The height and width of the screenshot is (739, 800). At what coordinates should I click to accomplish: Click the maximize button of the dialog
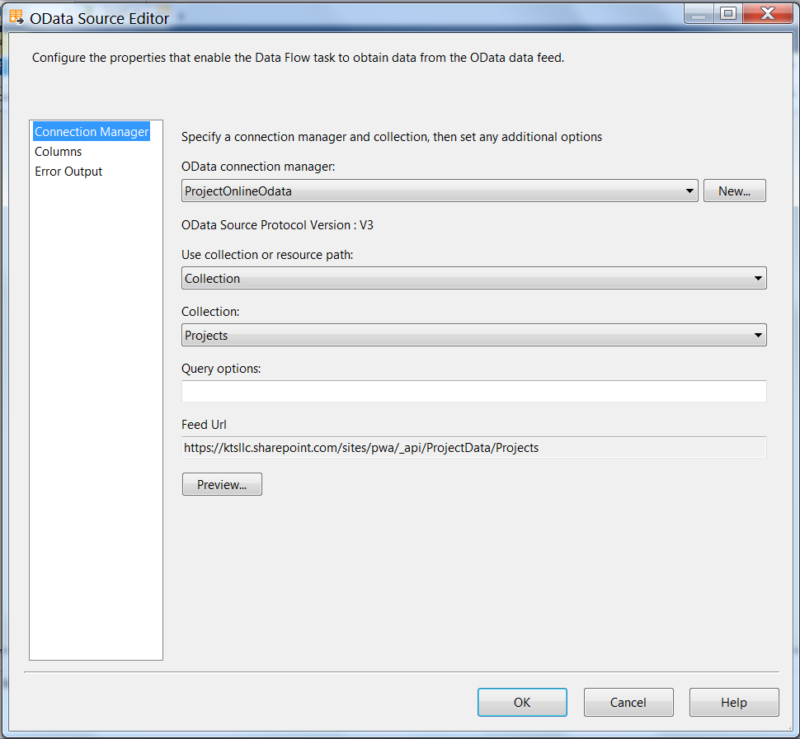727,13
